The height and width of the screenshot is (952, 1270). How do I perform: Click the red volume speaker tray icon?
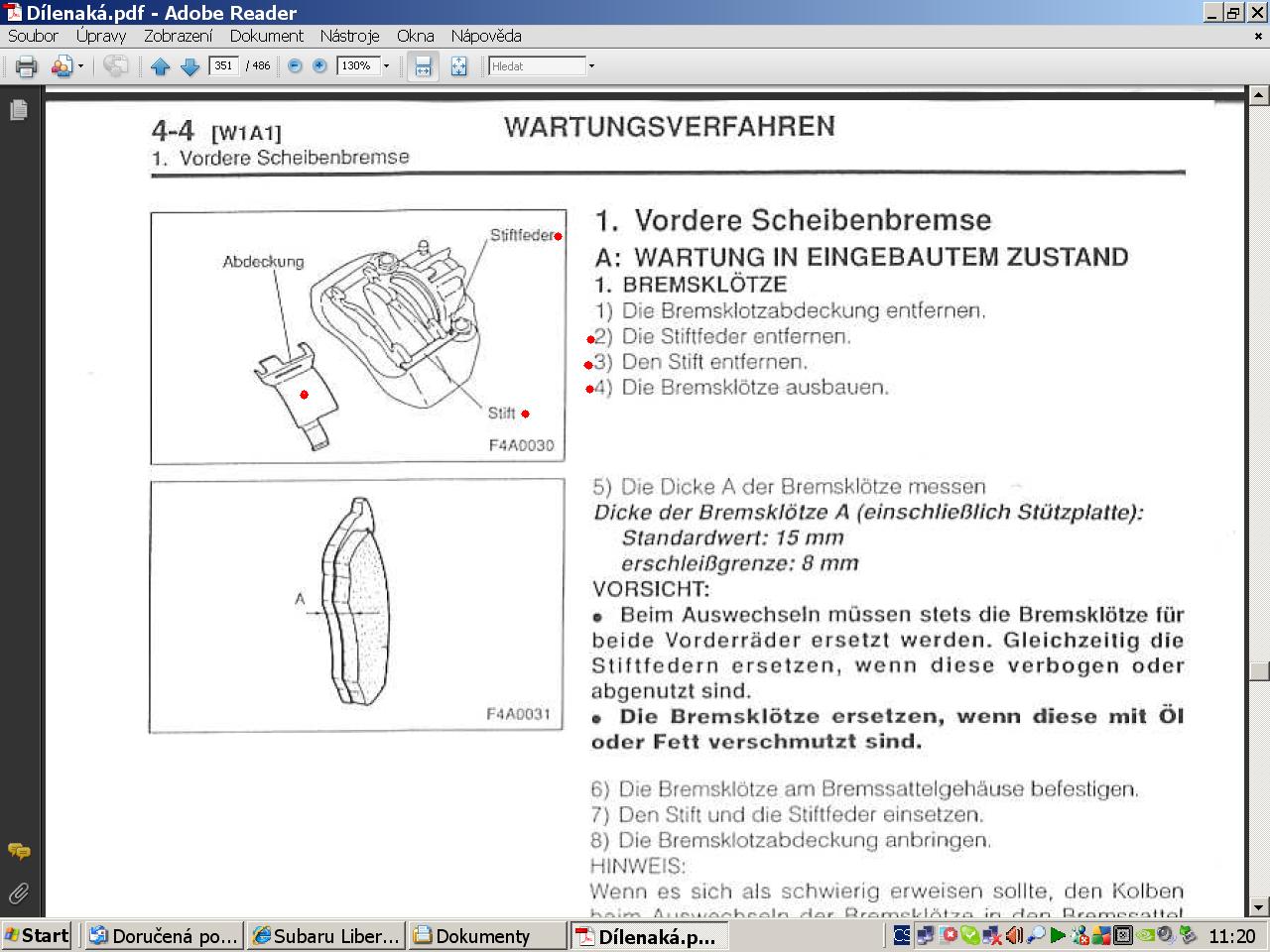(x=1014, y=935)
